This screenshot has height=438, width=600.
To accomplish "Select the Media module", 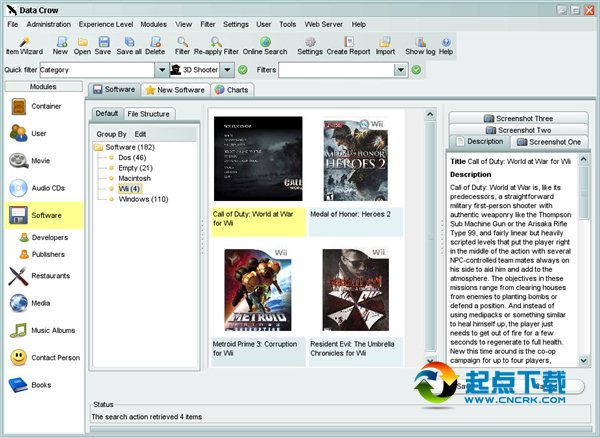I will tap(44, 303).
